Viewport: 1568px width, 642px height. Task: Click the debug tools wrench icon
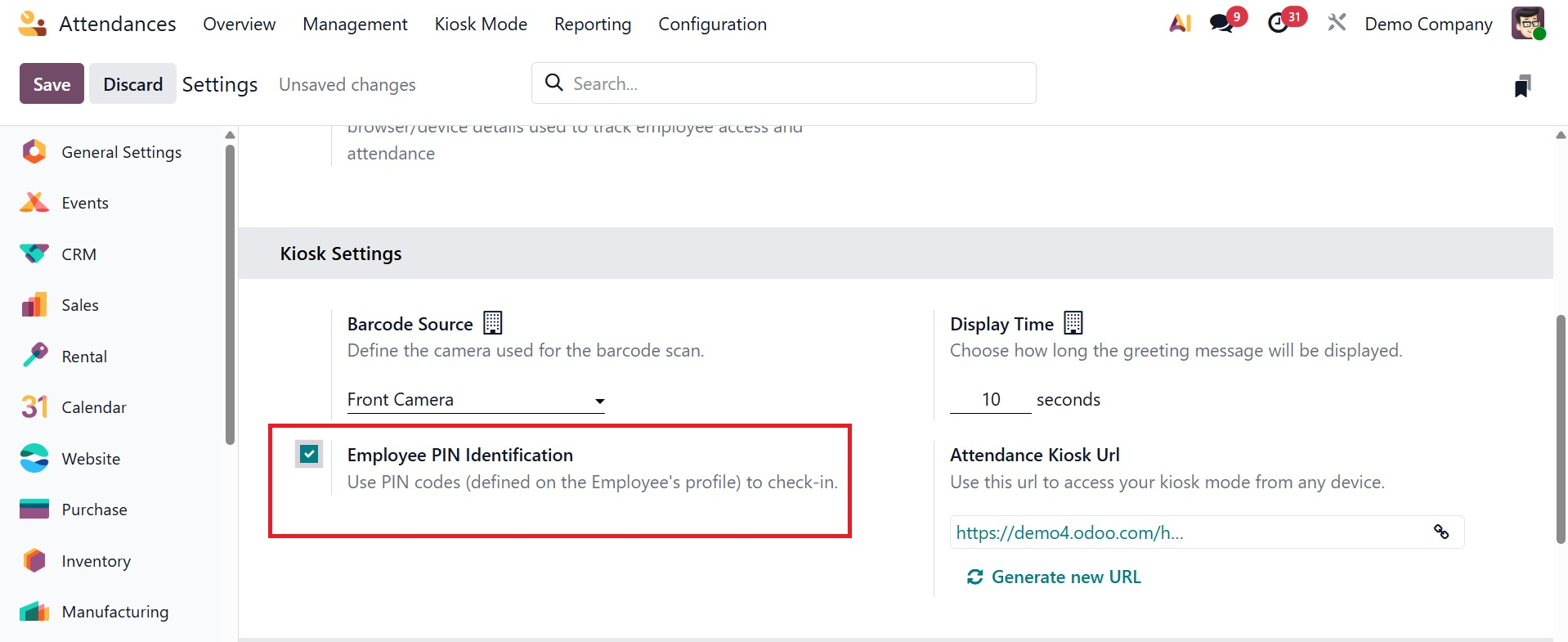point(1337,23)
